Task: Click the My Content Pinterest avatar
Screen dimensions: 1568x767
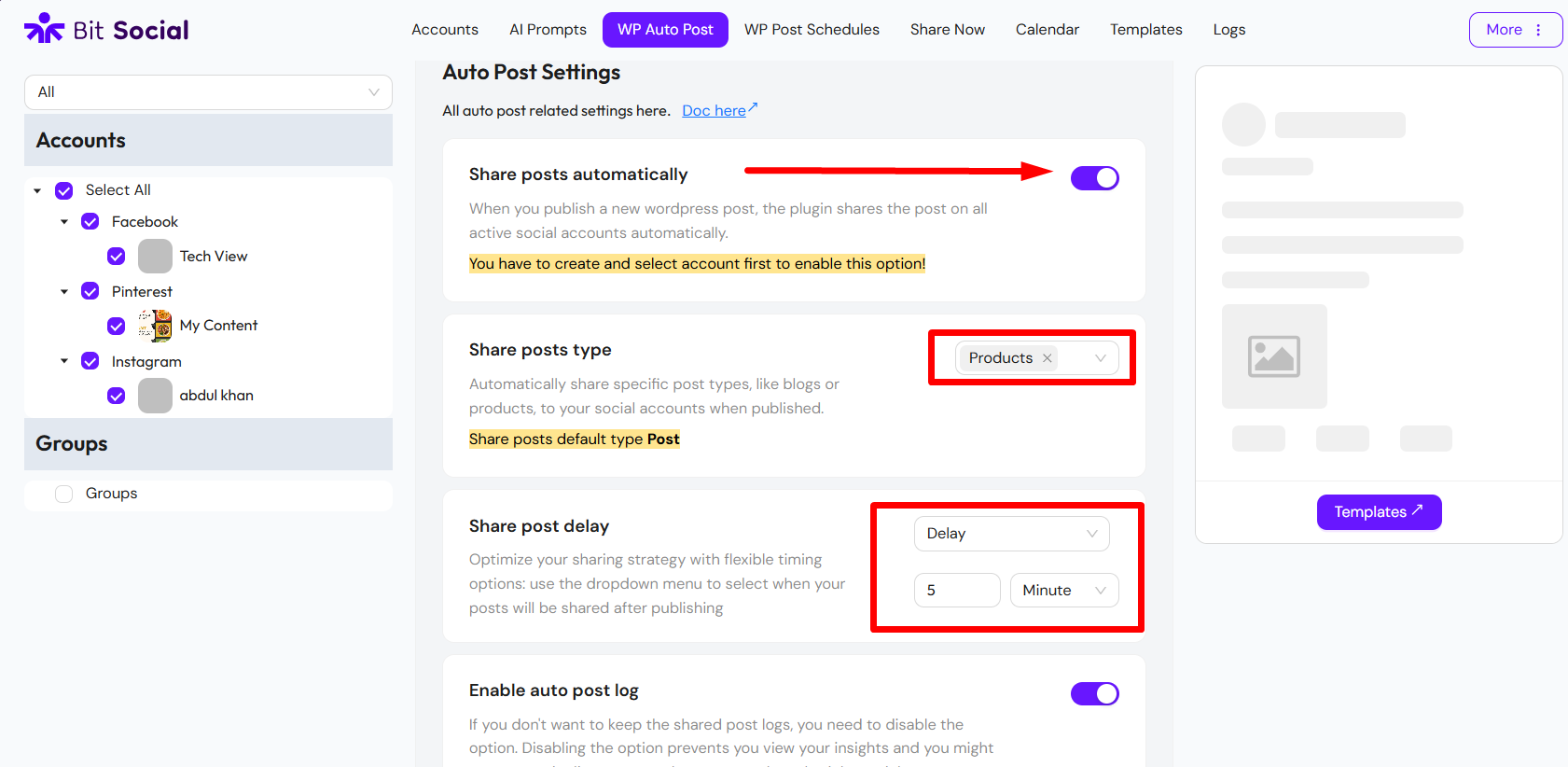Action: click(x=155, y=326)
